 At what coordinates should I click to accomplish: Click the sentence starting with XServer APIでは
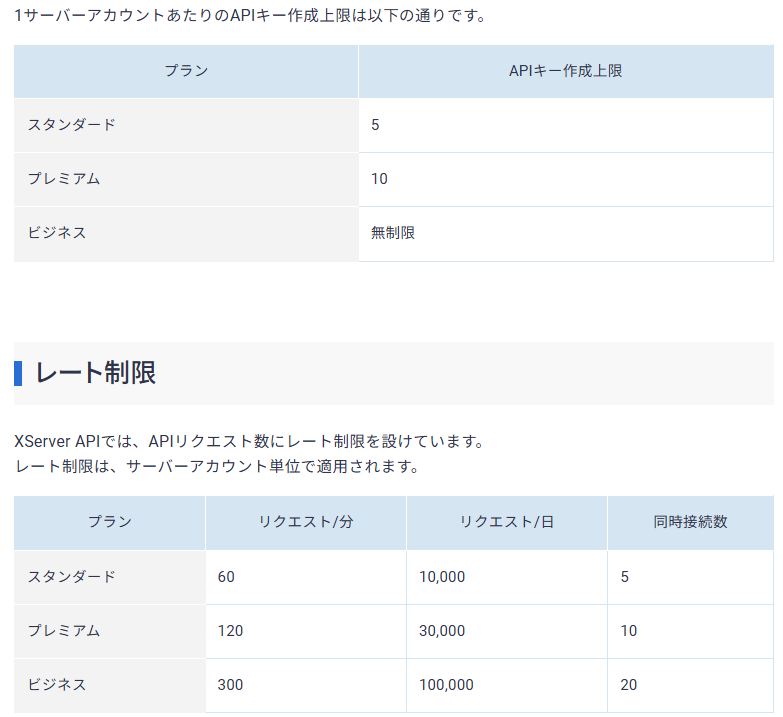click(x=250, y=441)
